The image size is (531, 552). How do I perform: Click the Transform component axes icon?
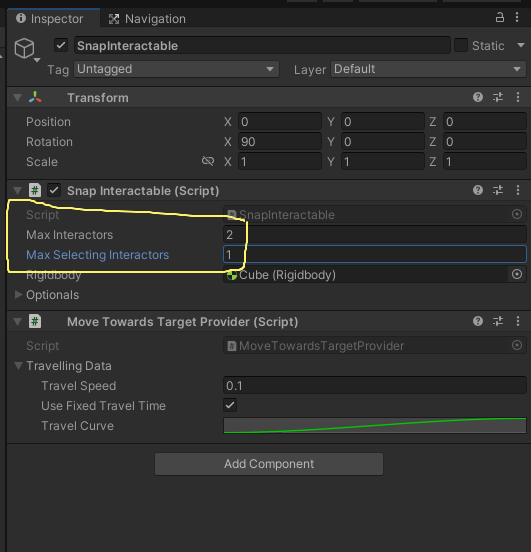point(35,97)
